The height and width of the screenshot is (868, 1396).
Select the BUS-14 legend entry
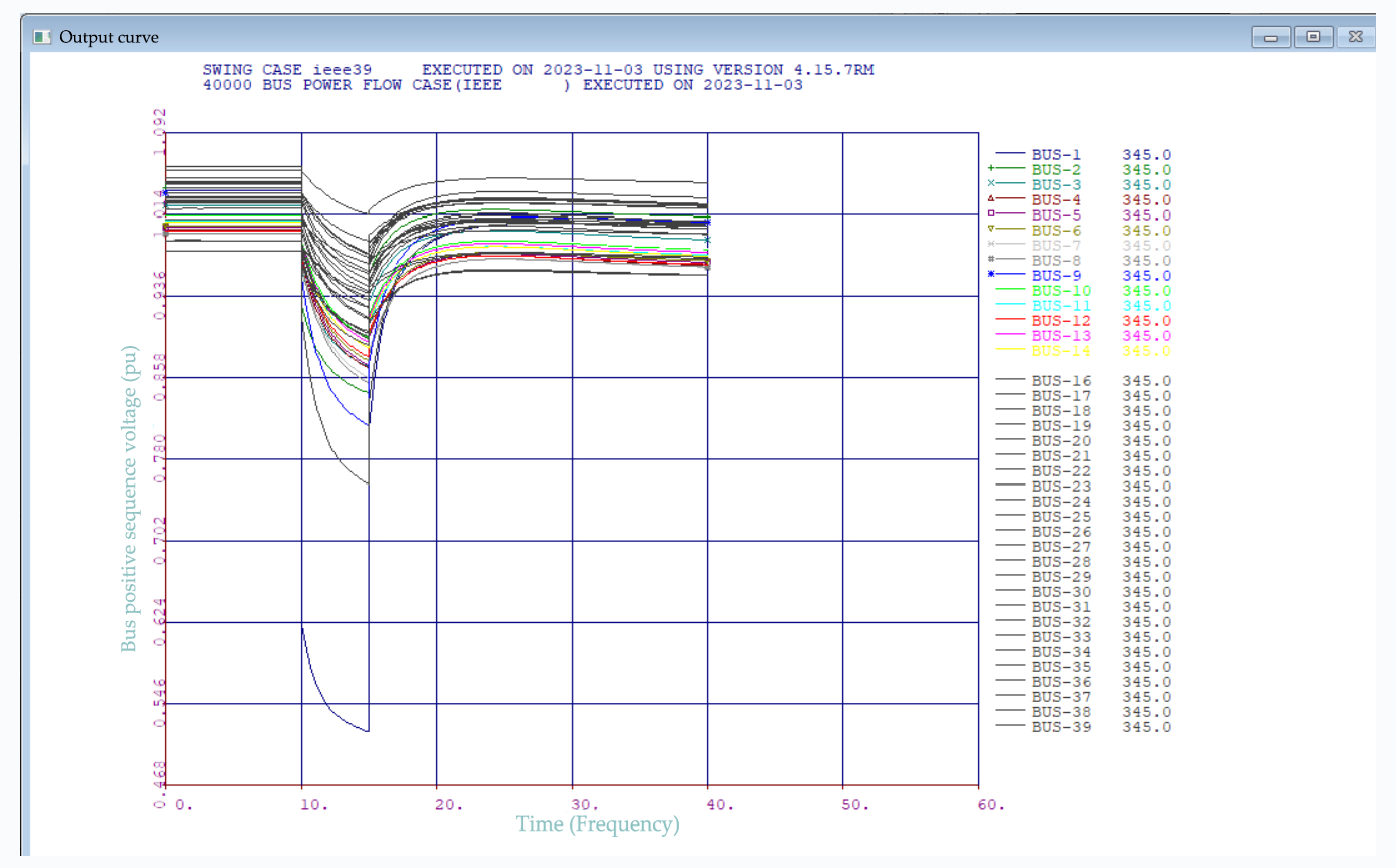(1083, 351)
